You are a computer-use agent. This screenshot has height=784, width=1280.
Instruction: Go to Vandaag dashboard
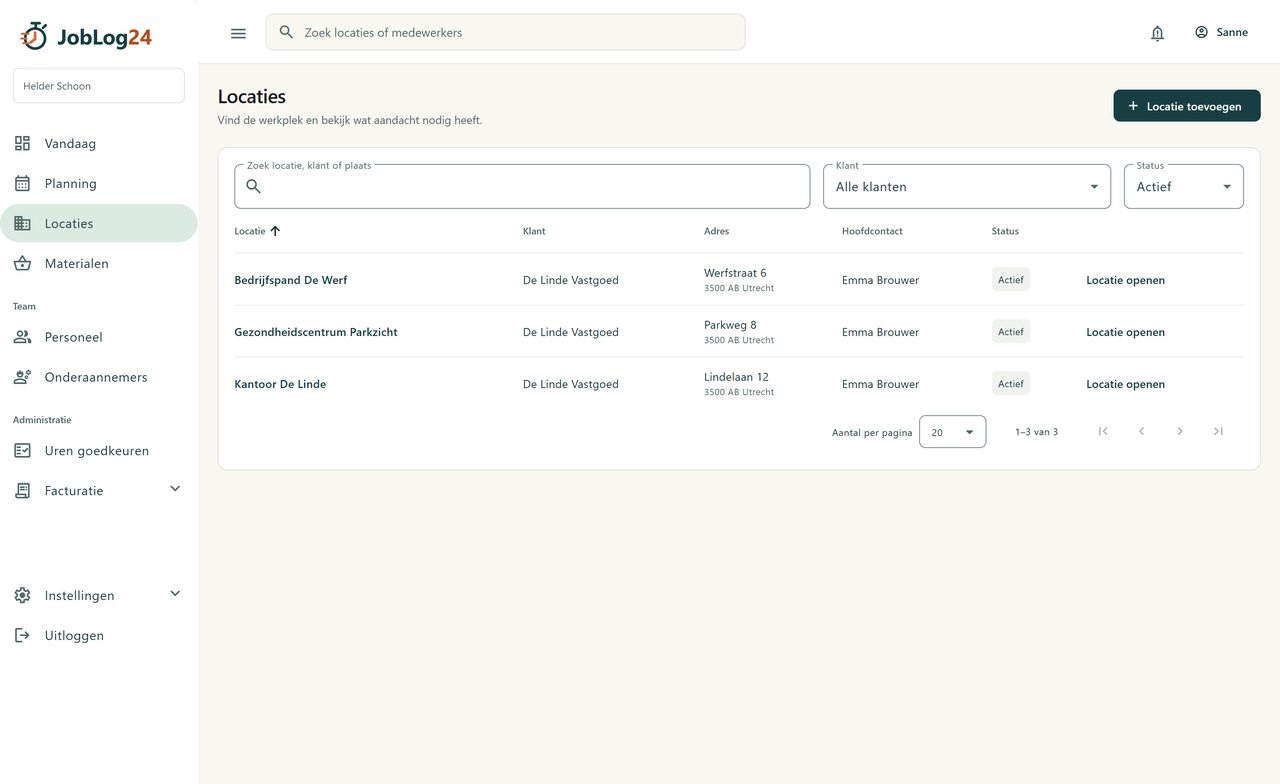click(98, 144)
